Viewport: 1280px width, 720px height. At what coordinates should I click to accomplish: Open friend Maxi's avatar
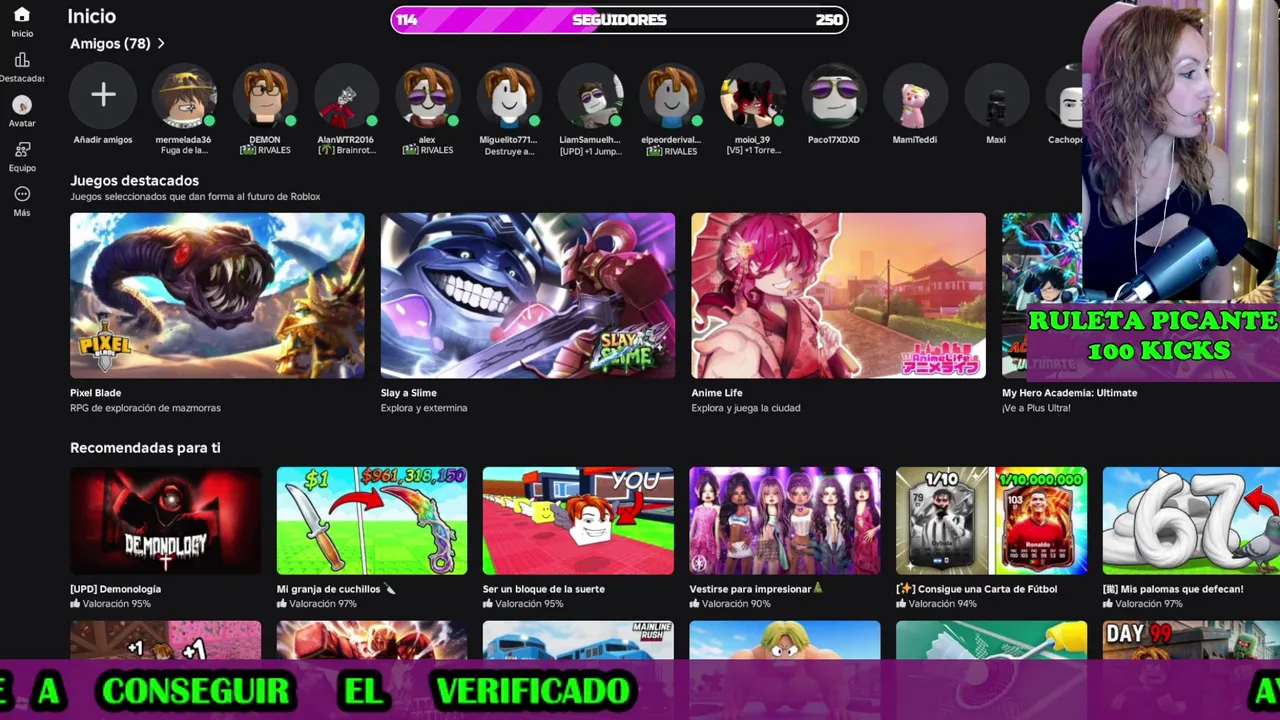coord(996,95)
